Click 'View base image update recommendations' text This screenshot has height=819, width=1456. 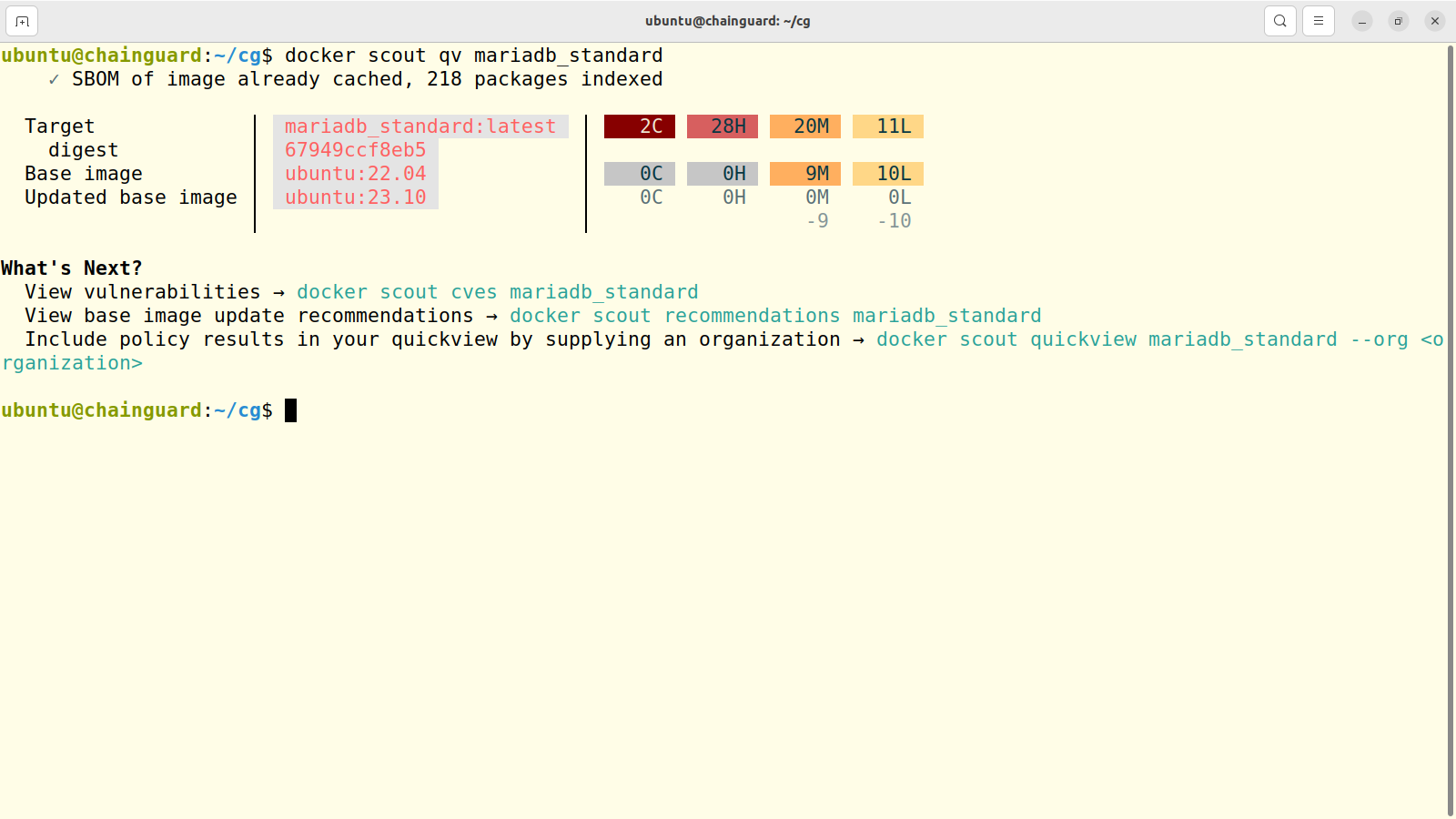point(249,316)
